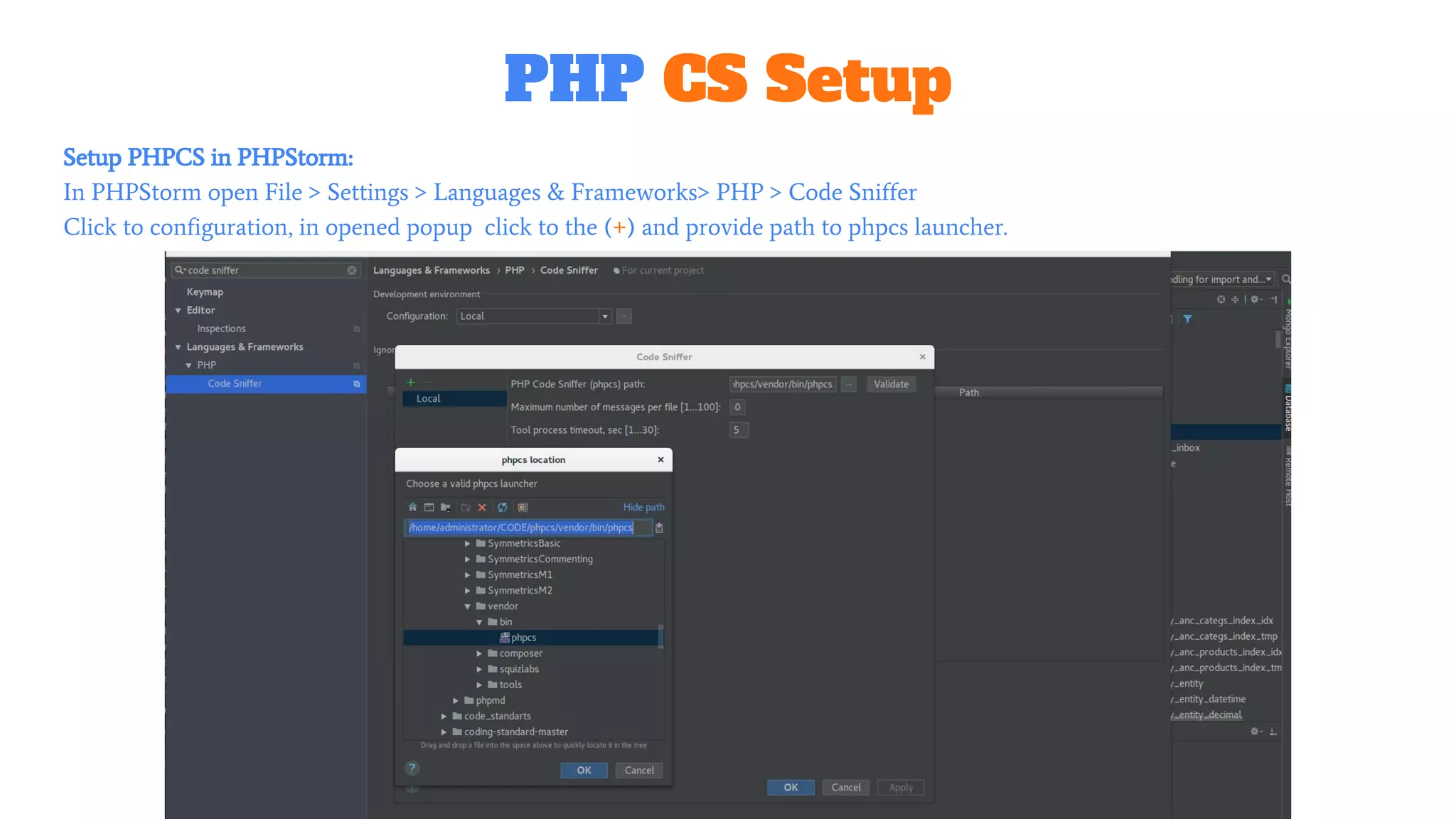Viewport: 1456px width, 819px height.
Task: Go to home directory in phpcs location toolbar
Action: tap(412, 508)
